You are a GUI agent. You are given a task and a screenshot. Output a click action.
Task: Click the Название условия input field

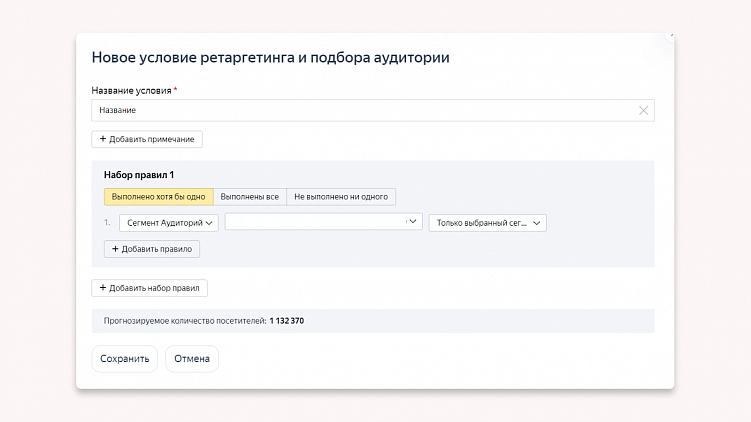click(x=373, y=111)
